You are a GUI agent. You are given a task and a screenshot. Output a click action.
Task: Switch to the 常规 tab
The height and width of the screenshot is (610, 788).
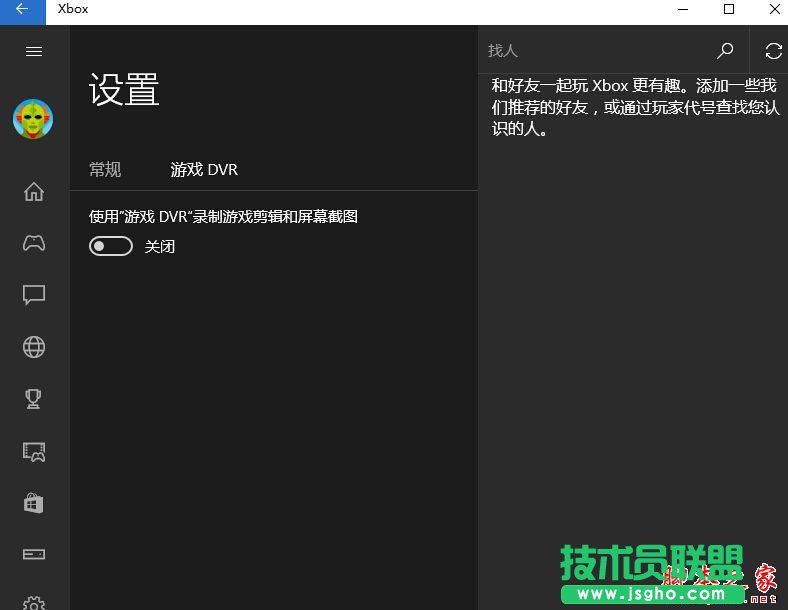[x=105, y=170]
